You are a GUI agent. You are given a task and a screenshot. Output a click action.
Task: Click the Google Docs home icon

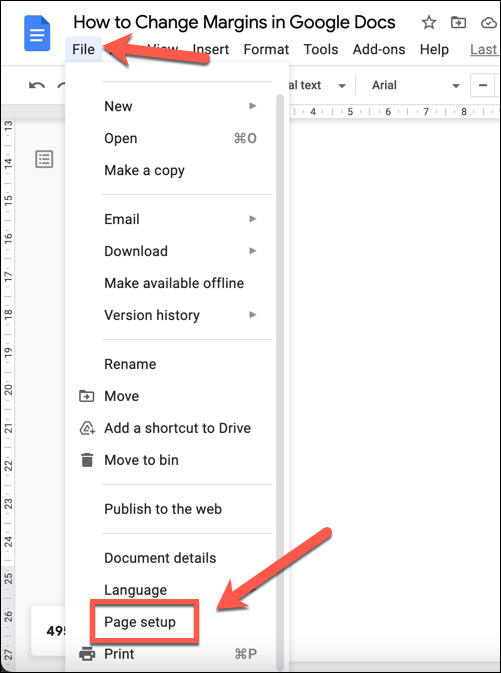click(37, 33)
